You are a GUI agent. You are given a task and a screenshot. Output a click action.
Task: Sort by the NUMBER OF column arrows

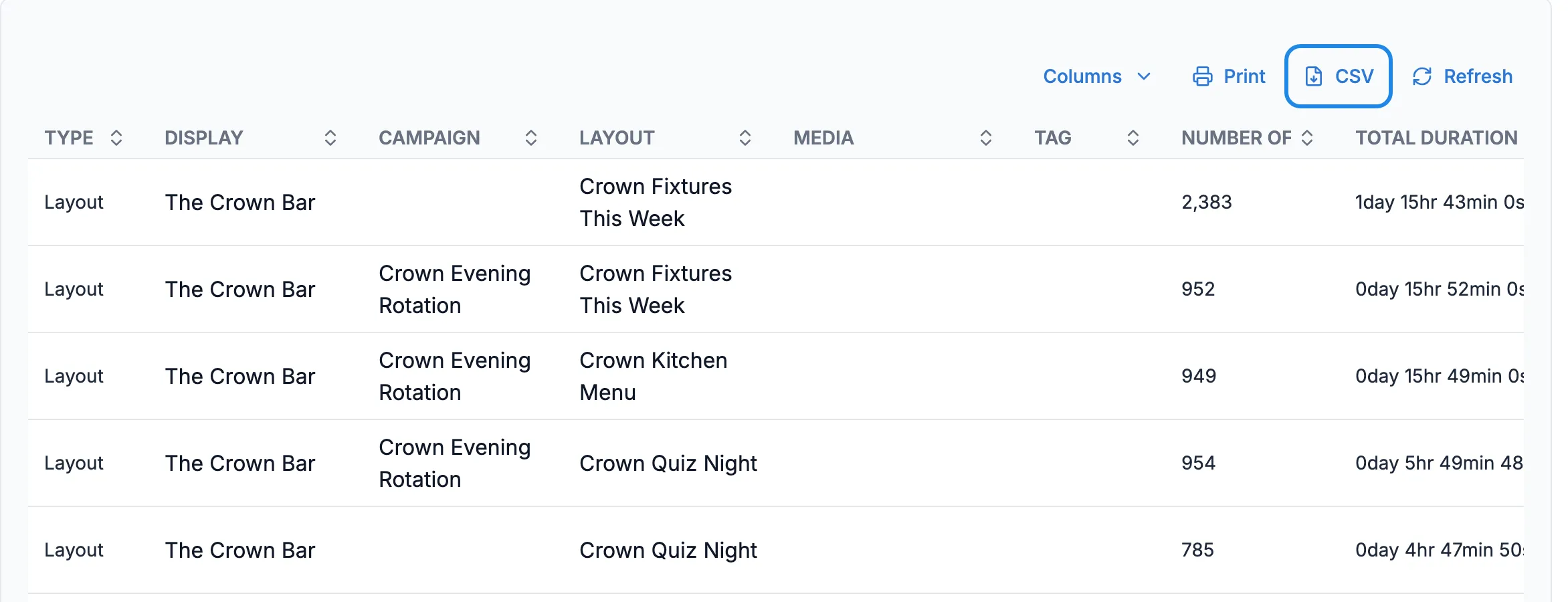[1307, 138]
